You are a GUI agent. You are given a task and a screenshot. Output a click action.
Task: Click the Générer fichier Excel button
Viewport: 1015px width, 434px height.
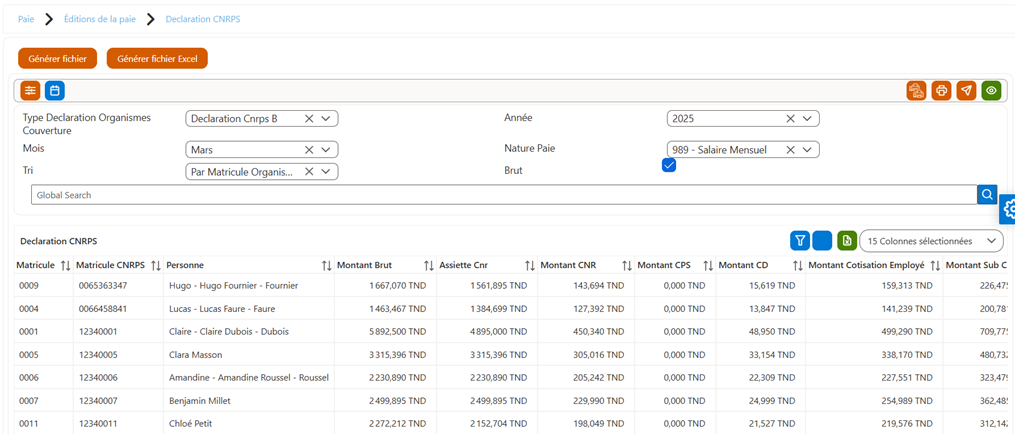pyautogui.click(x=157, y=58)
